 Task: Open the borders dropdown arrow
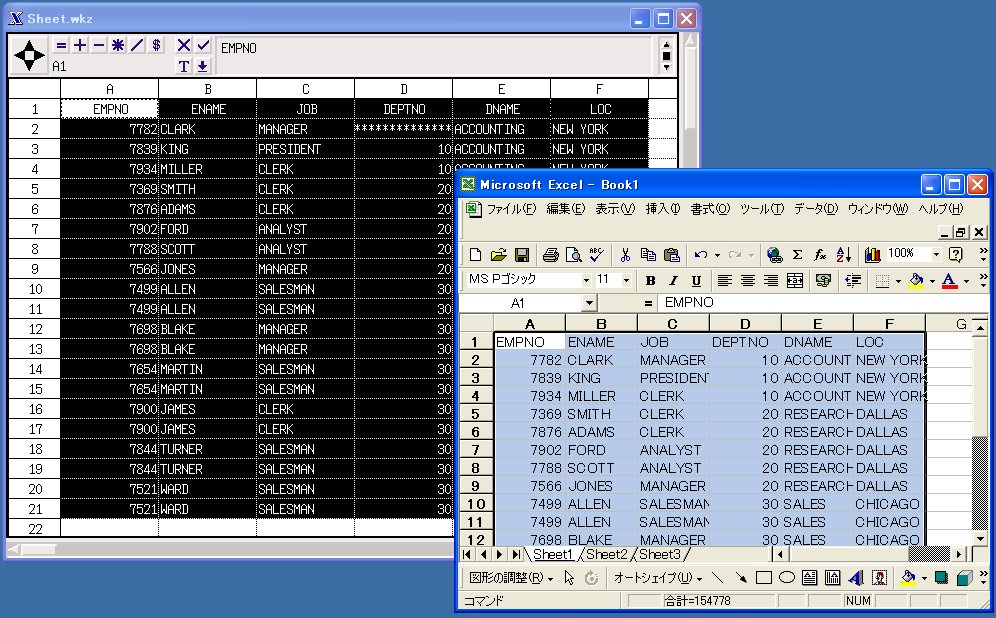[x=898, y=281]
